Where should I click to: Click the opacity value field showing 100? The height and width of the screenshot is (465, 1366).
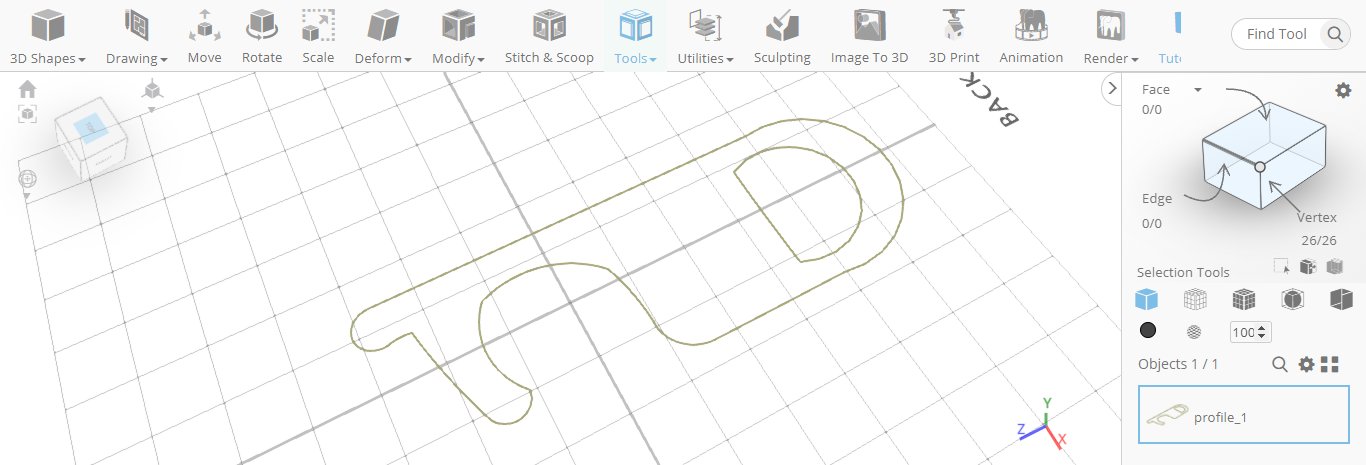click(1250, 332)
